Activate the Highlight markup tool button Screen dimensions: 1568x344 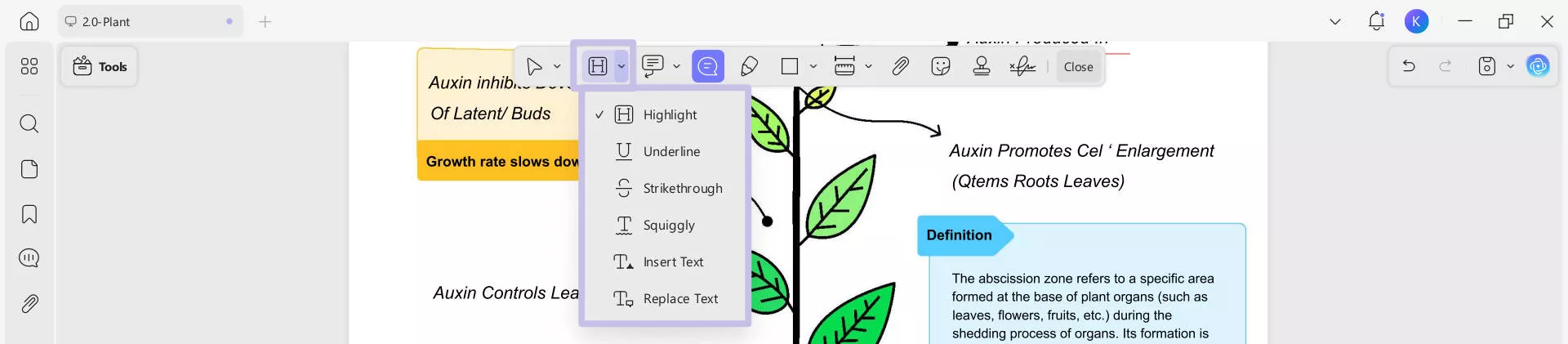598,66
